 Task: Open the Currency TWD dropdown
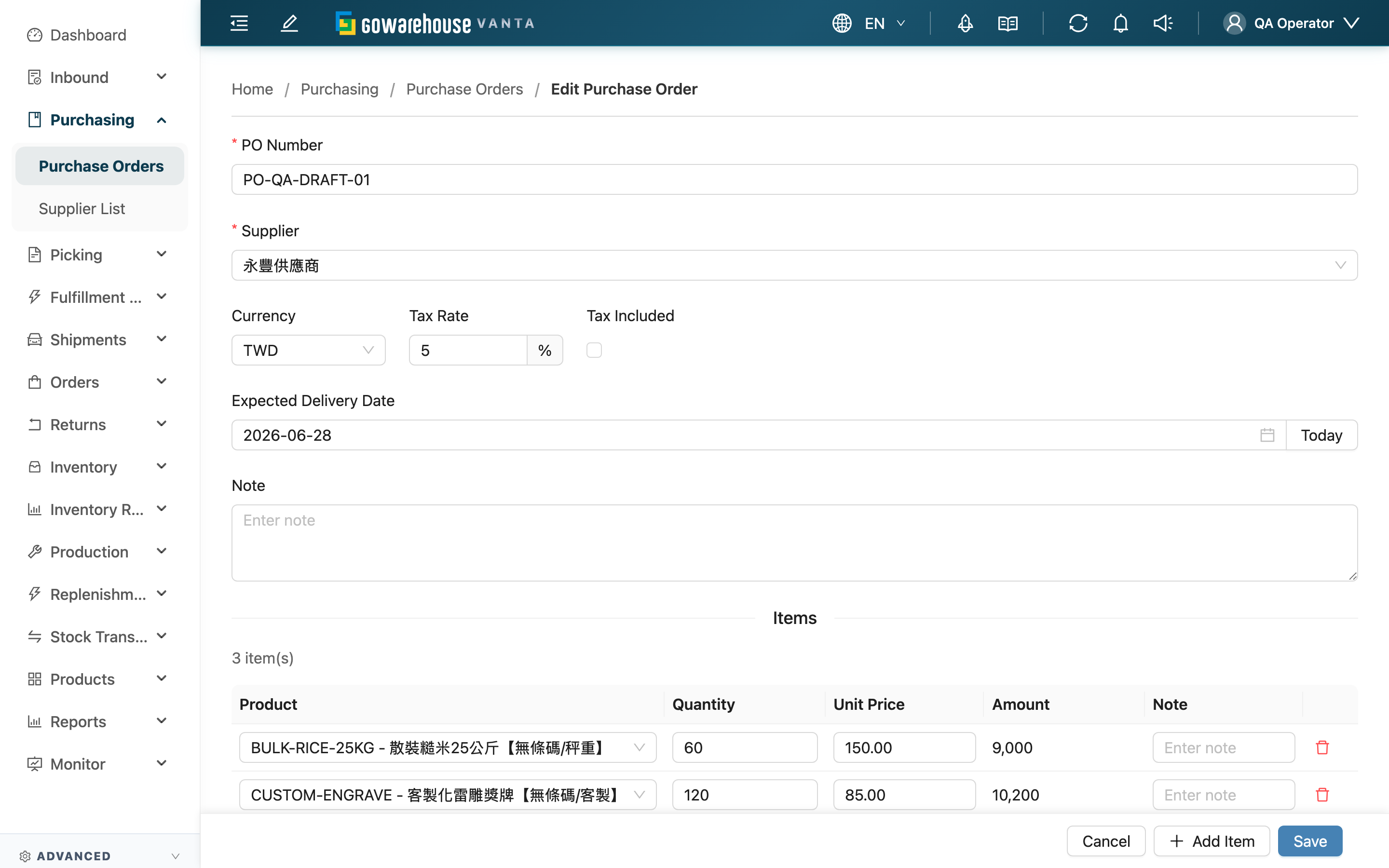tap(308, 350)
